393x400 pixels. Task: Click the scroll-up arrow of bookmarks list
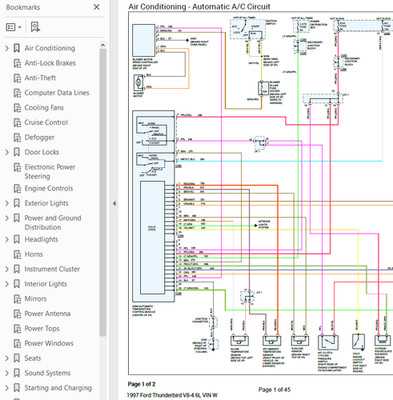[x=103, y=45]
